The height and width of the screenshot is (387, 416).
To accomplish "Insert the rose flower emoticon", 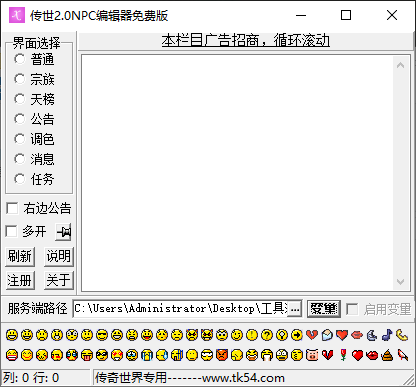I will click(343, 355).
